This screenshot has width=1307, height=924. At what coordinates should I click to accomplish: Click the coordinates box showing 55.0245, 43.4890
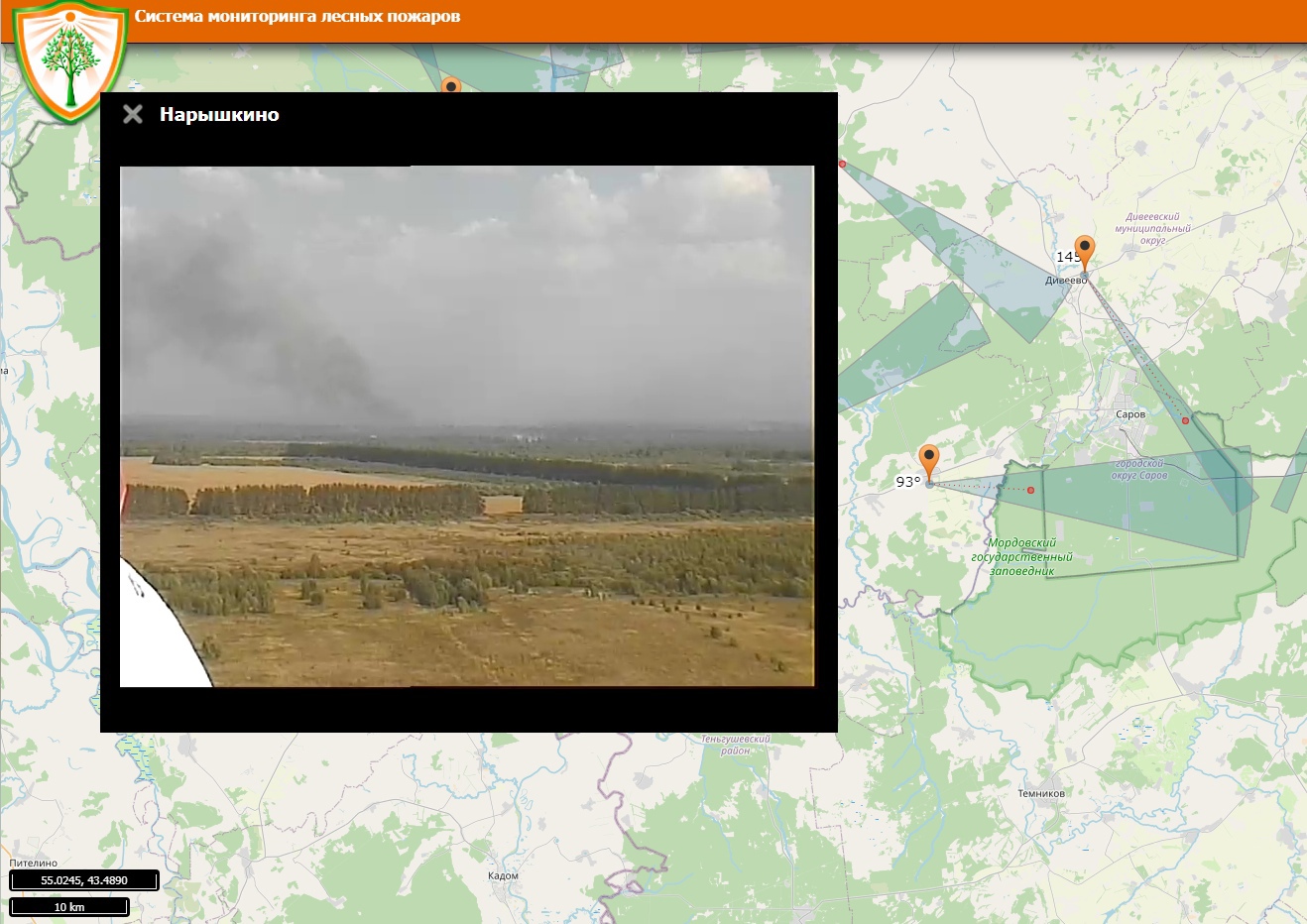coord(83,880)
